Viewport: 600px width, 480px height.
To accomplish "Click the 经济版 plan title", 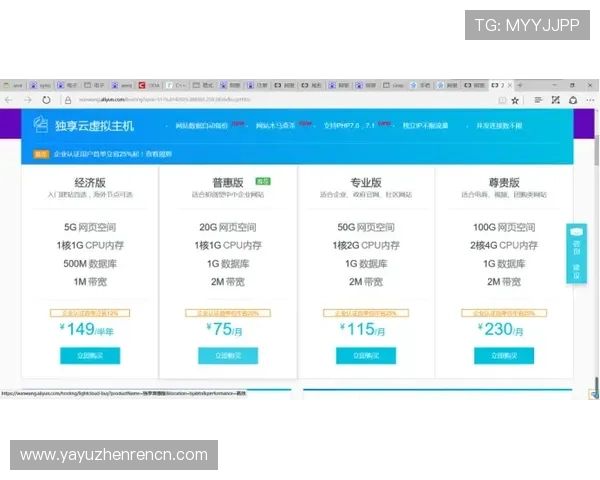I will pos(90,182).
